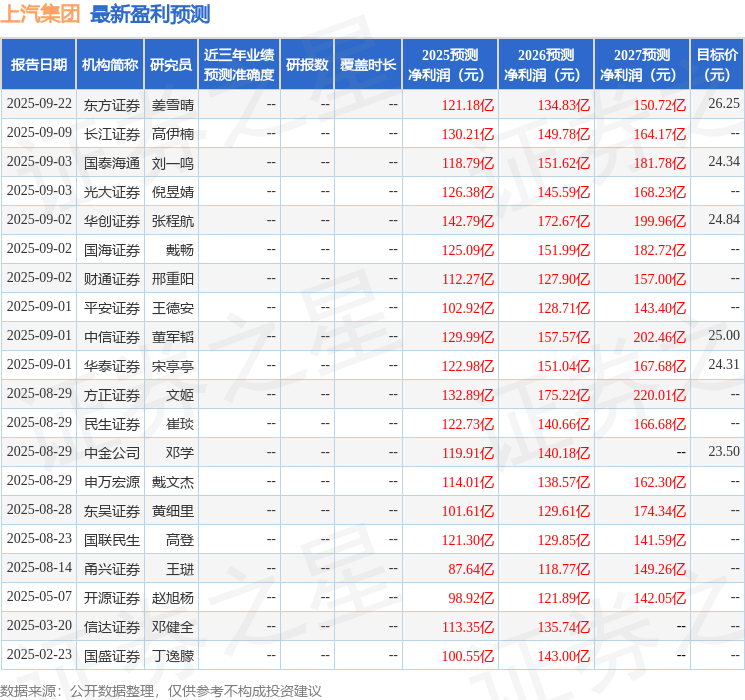Screen dimensions: 745x700
Task: Click the 上汽集团 title text
Action: coord(41,14)
